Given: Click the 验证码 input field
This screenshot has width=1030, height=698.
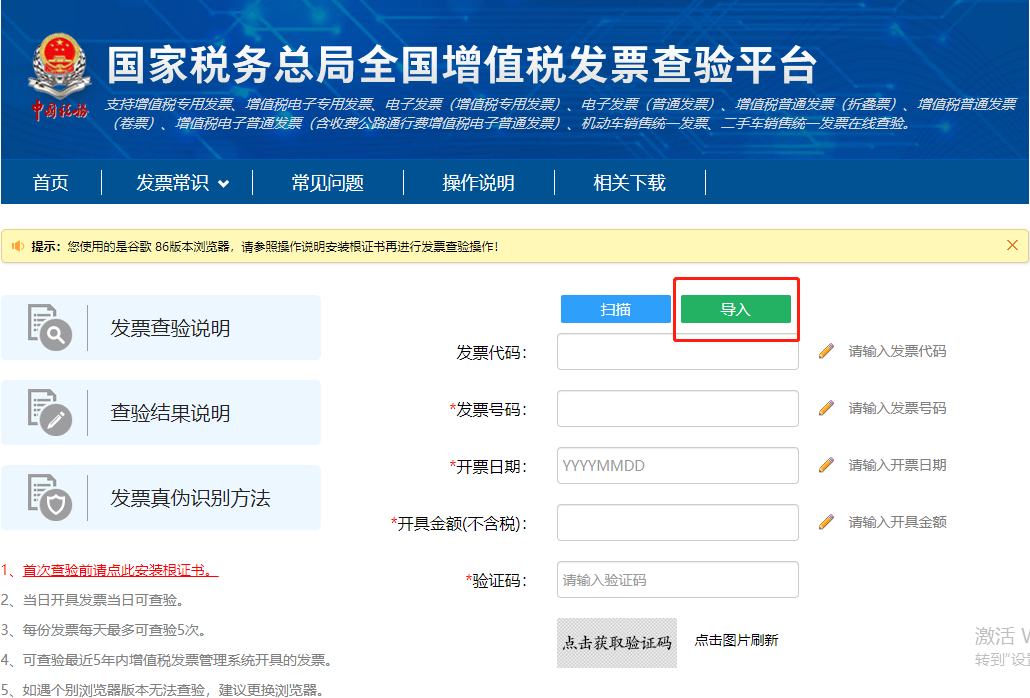Looking at the screenshot, I should click(x=677, y=580).
